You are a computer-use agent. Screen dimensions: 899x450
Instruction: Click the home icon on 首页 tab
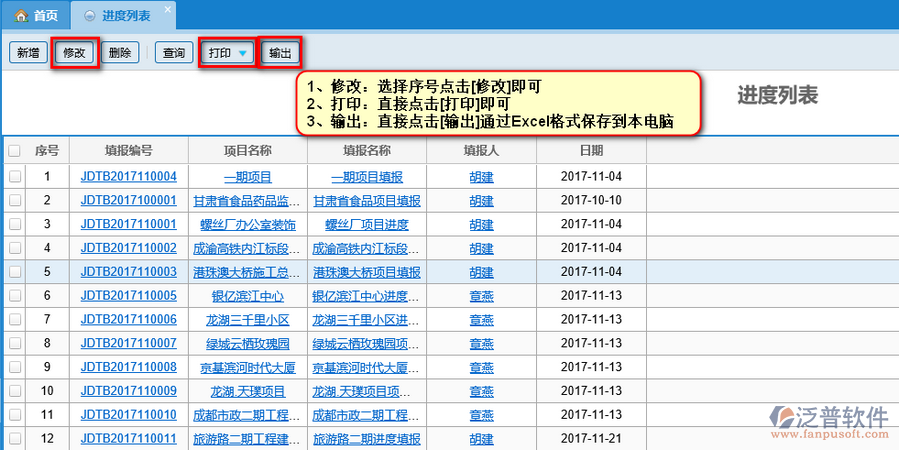pos(20,16)
